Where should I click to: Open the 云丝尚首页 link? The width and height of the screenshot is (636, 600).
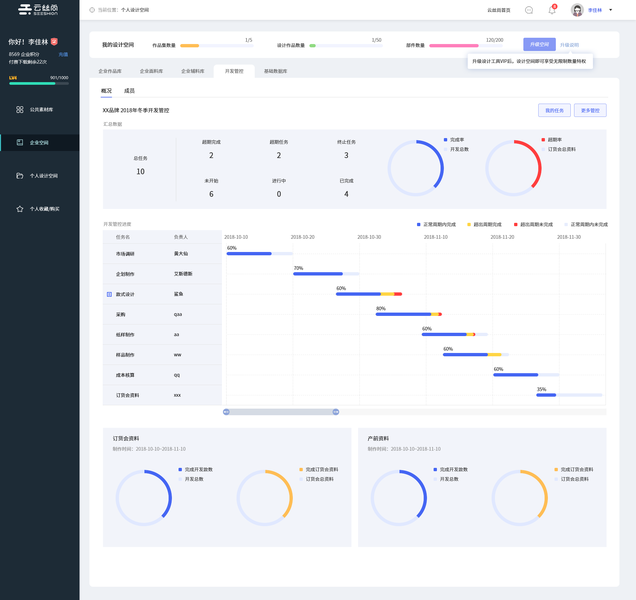(x=499, y=10)
